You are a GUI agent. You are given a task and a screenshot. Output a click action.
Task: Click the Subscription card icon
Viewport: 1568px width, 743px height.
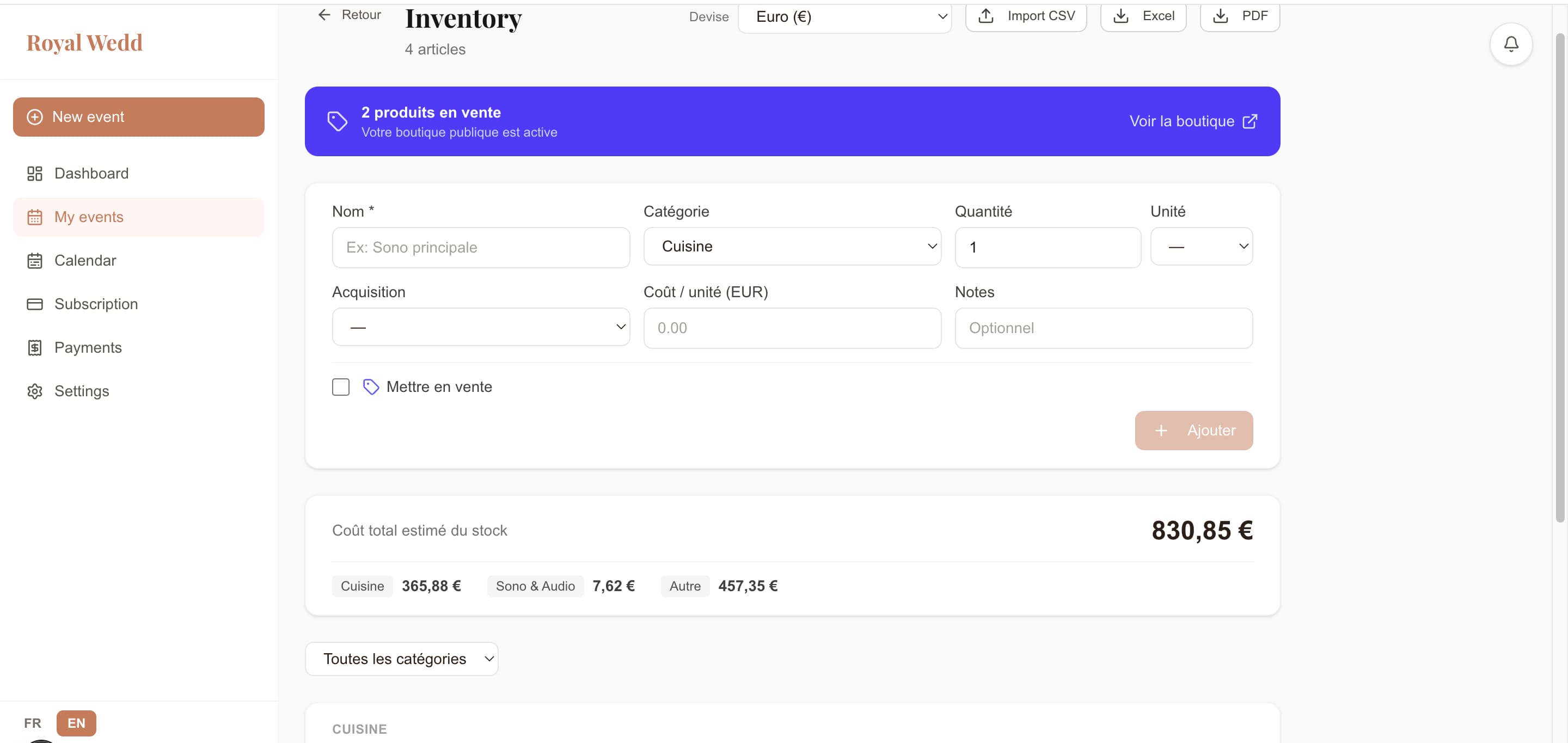(35, 304)
